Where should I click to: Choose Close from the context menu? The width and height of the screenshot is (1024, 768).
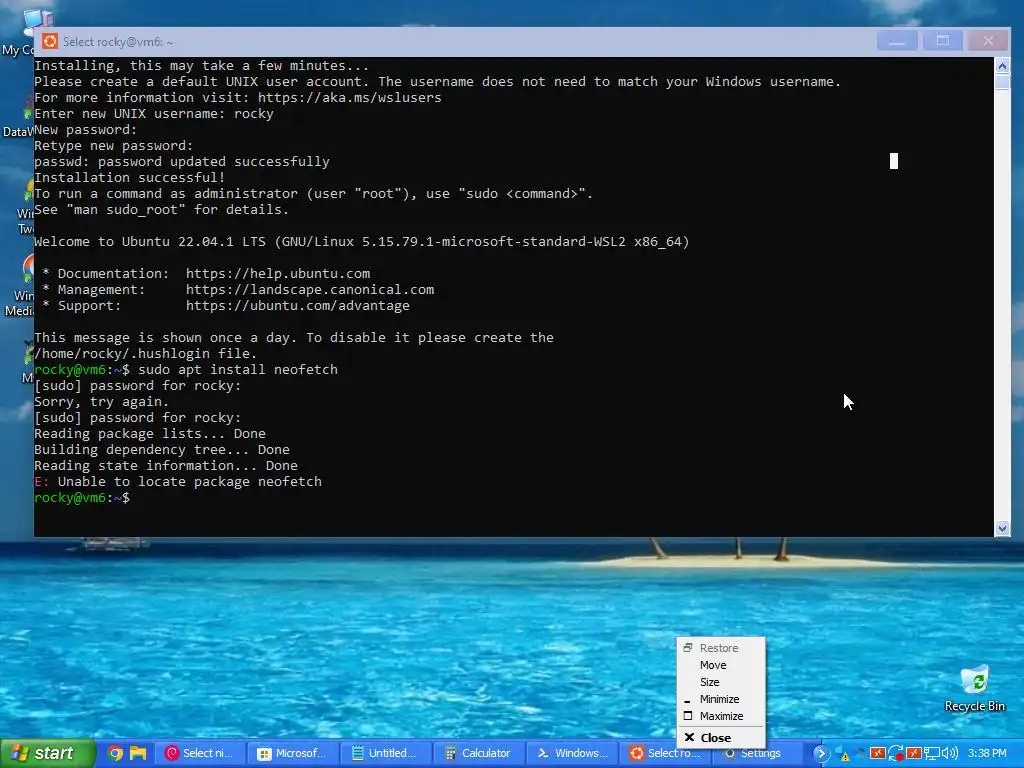(721, 737)
